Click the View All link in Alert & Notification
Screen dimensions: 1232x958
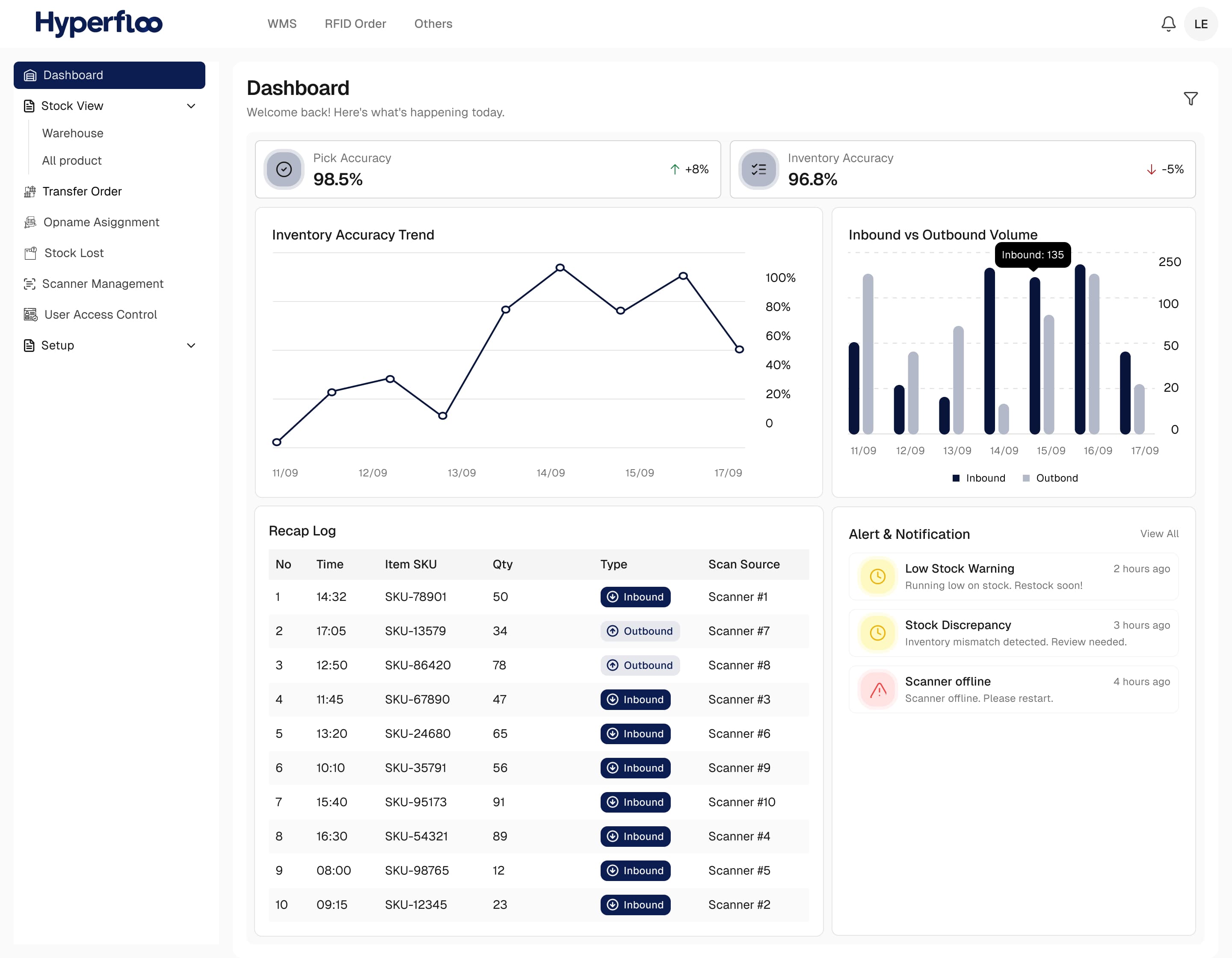click(x=1159, y=533)
